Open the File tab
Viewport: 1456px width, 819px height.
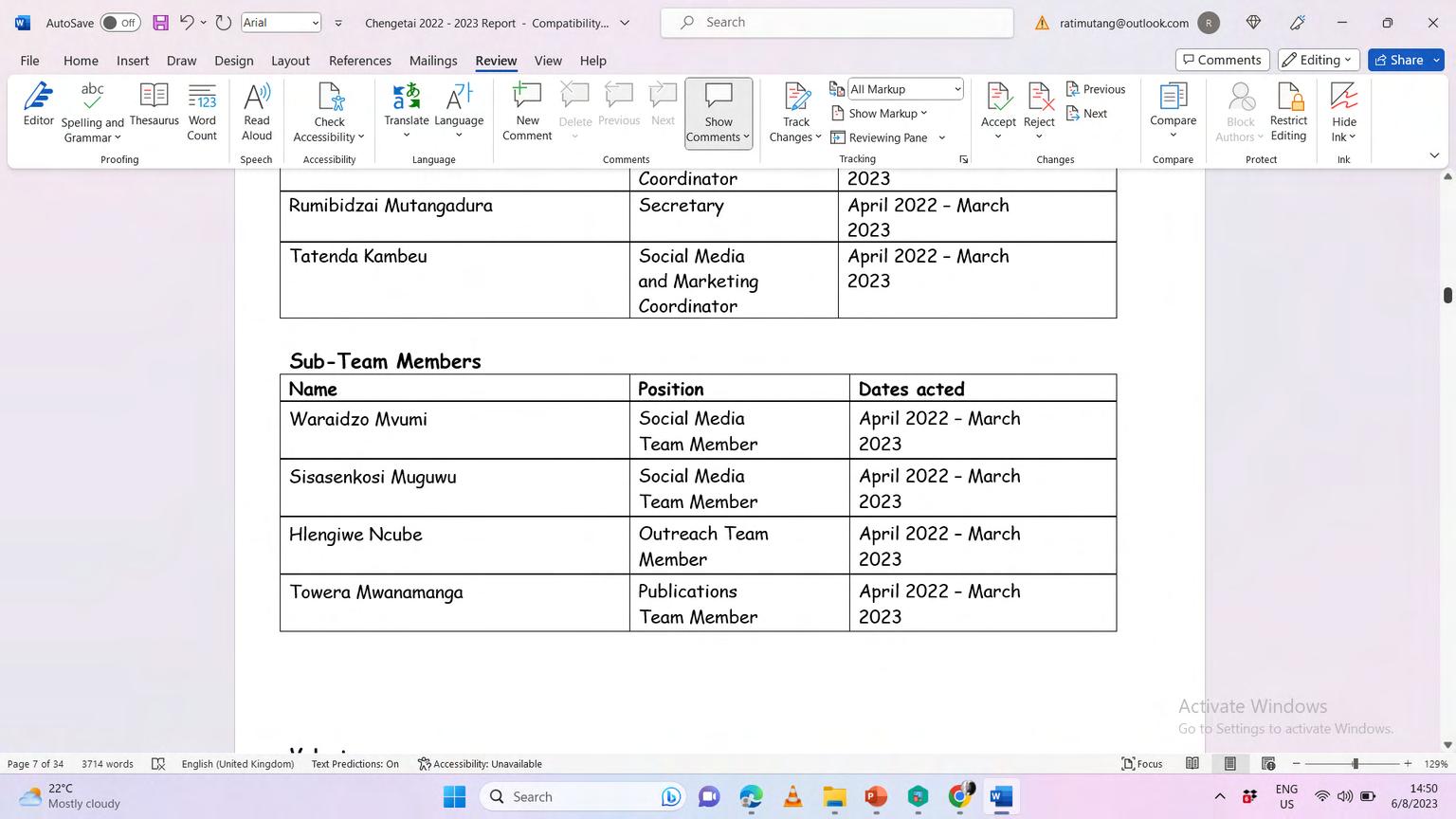pyautogui.click(x=30, y=61)
